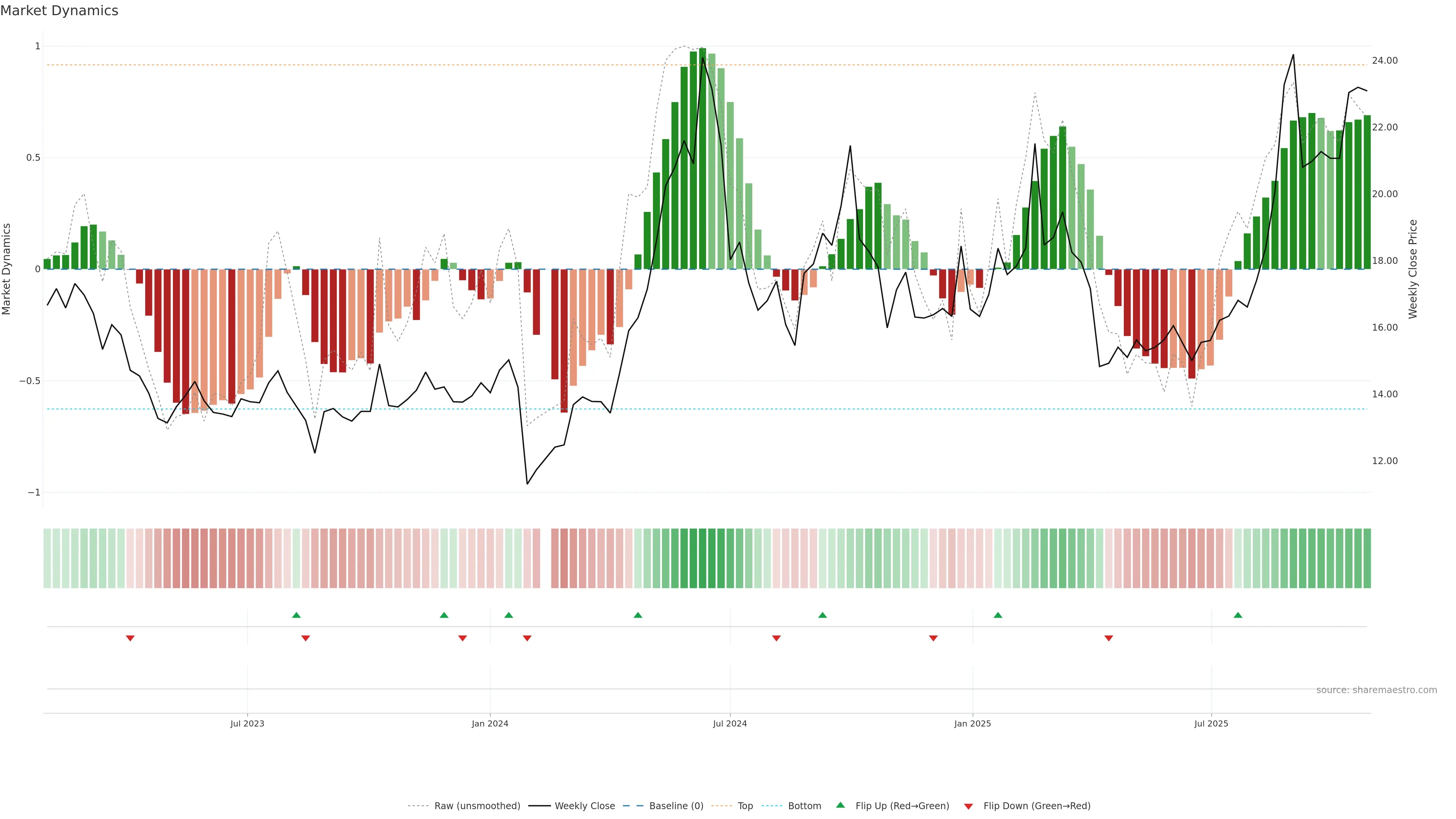The image size is (1456, 819).
Task: Toggle the Weekly Close legend entry
Action: tap(584, 806)
